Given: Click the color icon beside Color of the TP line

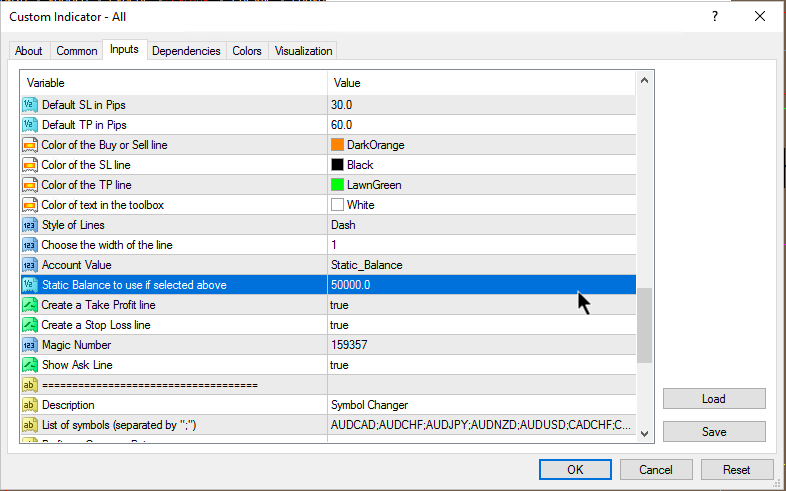Looking at the screenshot, I should coord(30,185).
